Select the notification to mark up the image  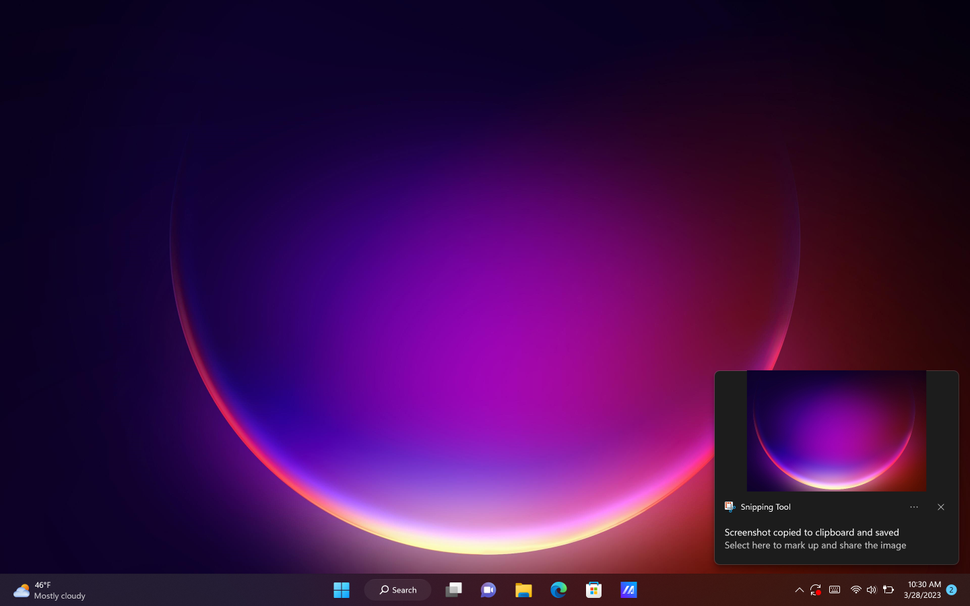pos(815,545)
